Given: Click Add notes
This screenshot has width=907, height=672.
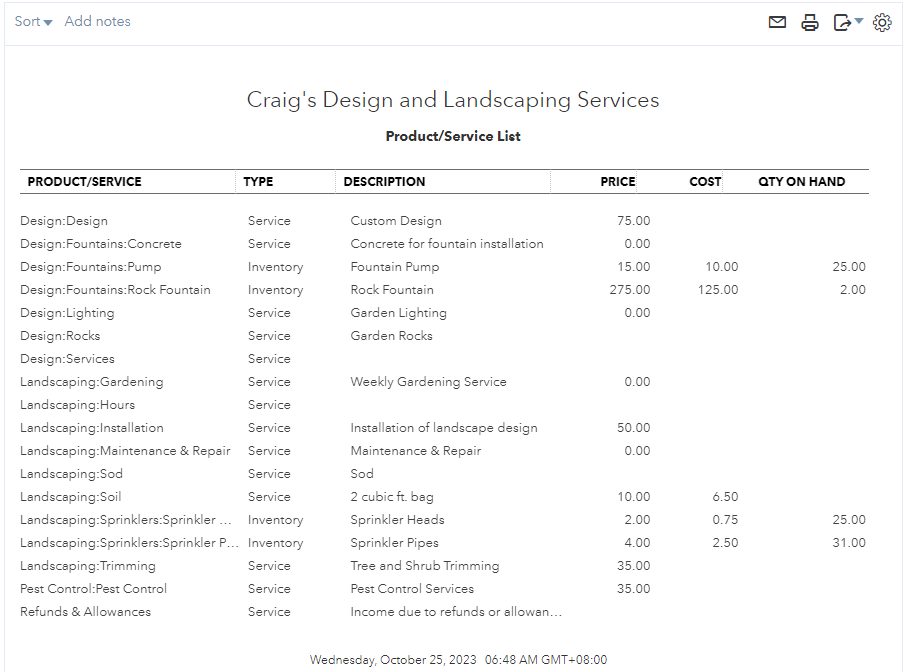Looking at the screenshot, I should (97, 22).
